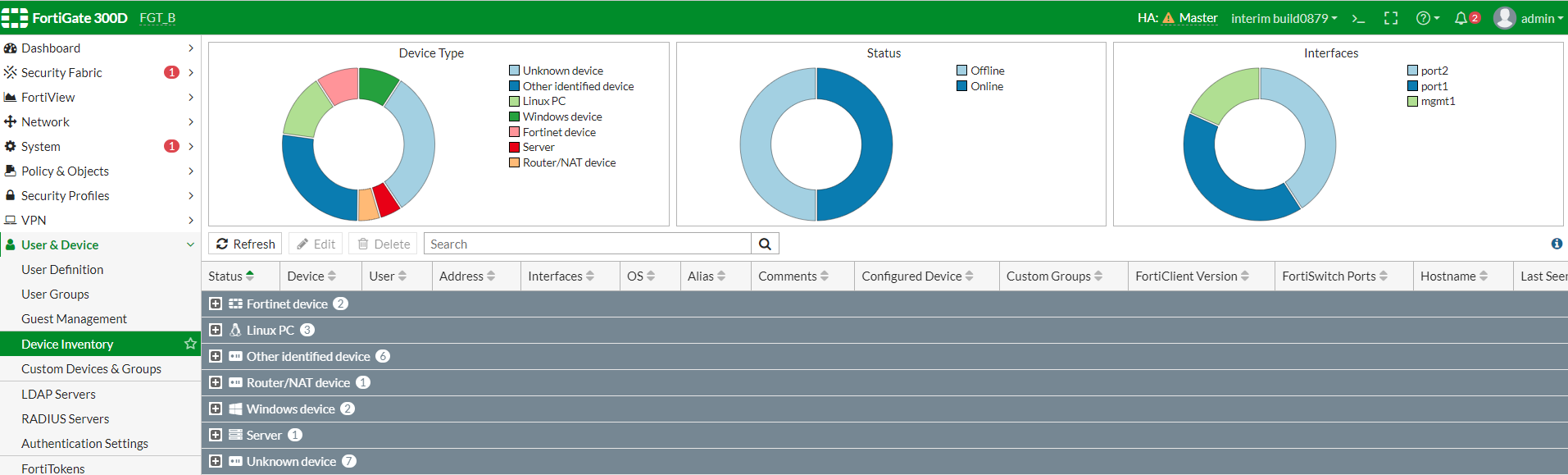The width and height of the screenshot is (1568, 475).
Task: Select Custom Devices & Groups menu item
Action: coord(91,368)
